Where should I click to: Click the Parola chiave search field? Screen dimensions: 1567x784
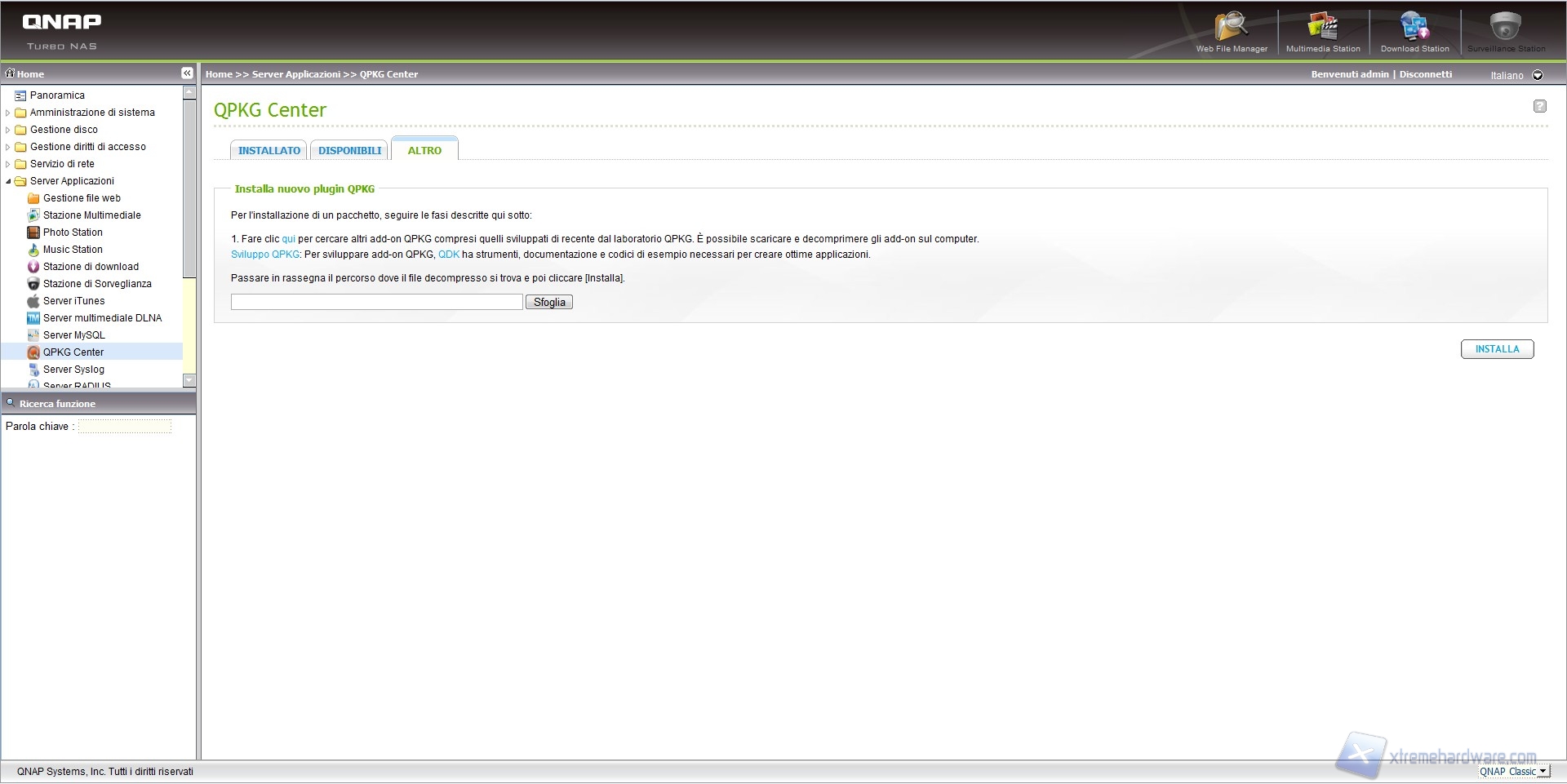click(124, 427)
